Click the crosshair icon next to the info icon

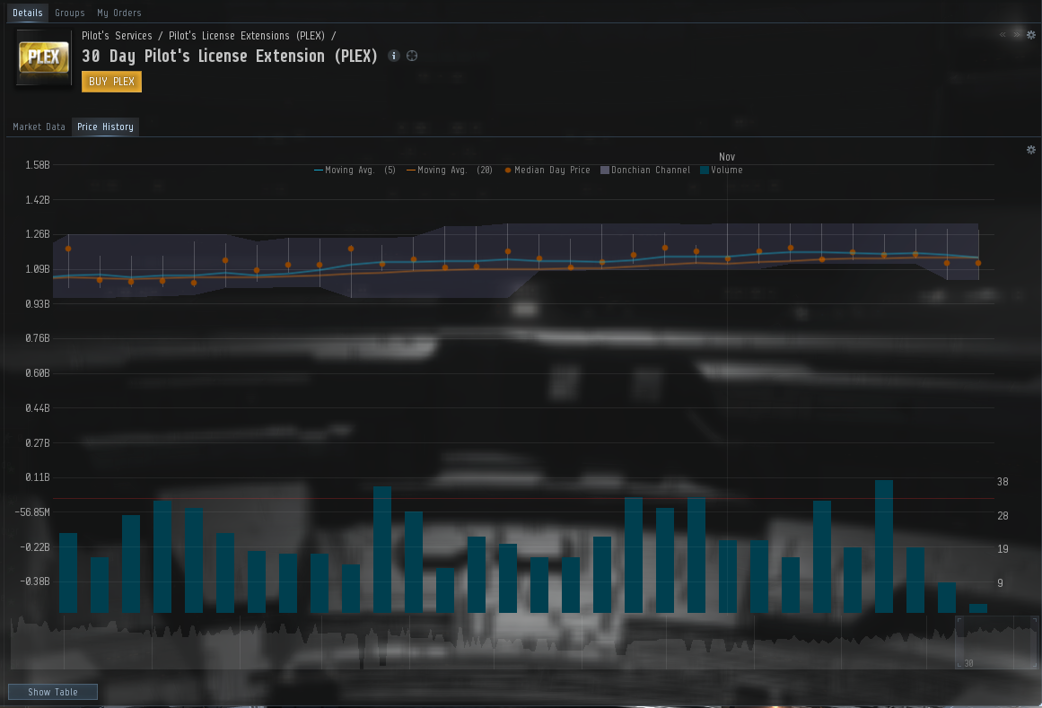(x=412, y=56)
